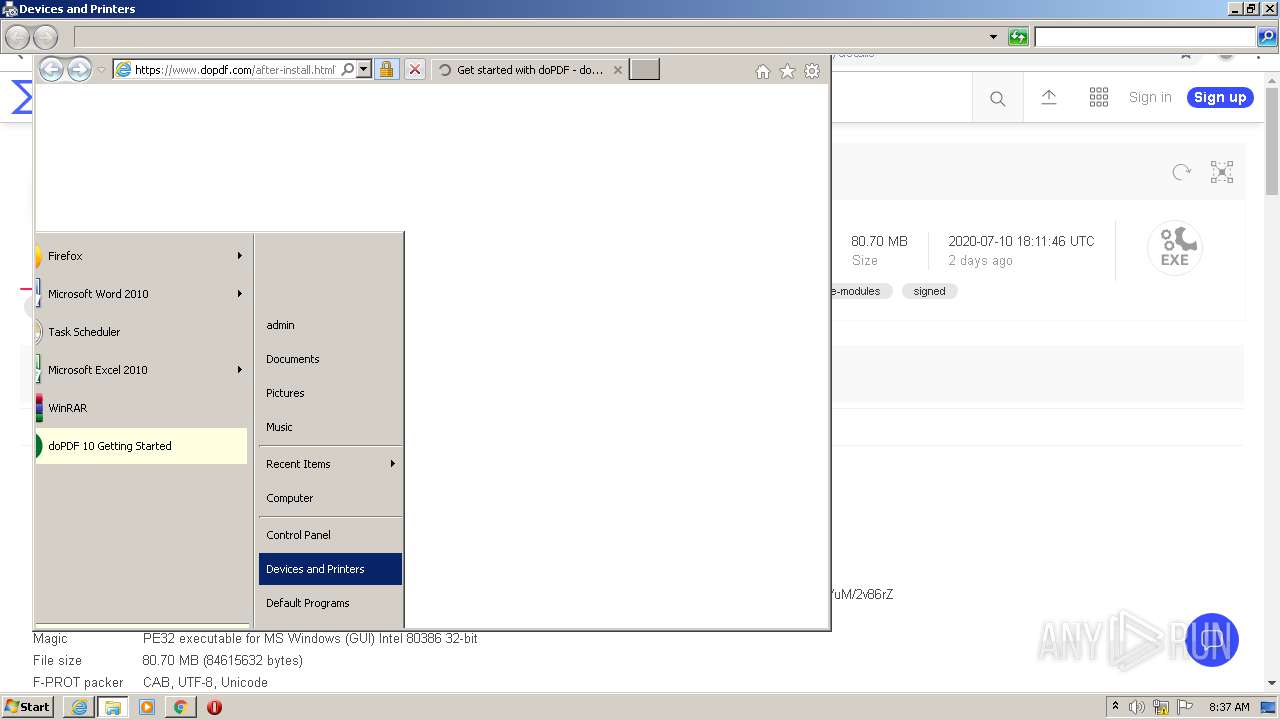Open the address bar autocomplete dropdown

[x=364, y=70]
